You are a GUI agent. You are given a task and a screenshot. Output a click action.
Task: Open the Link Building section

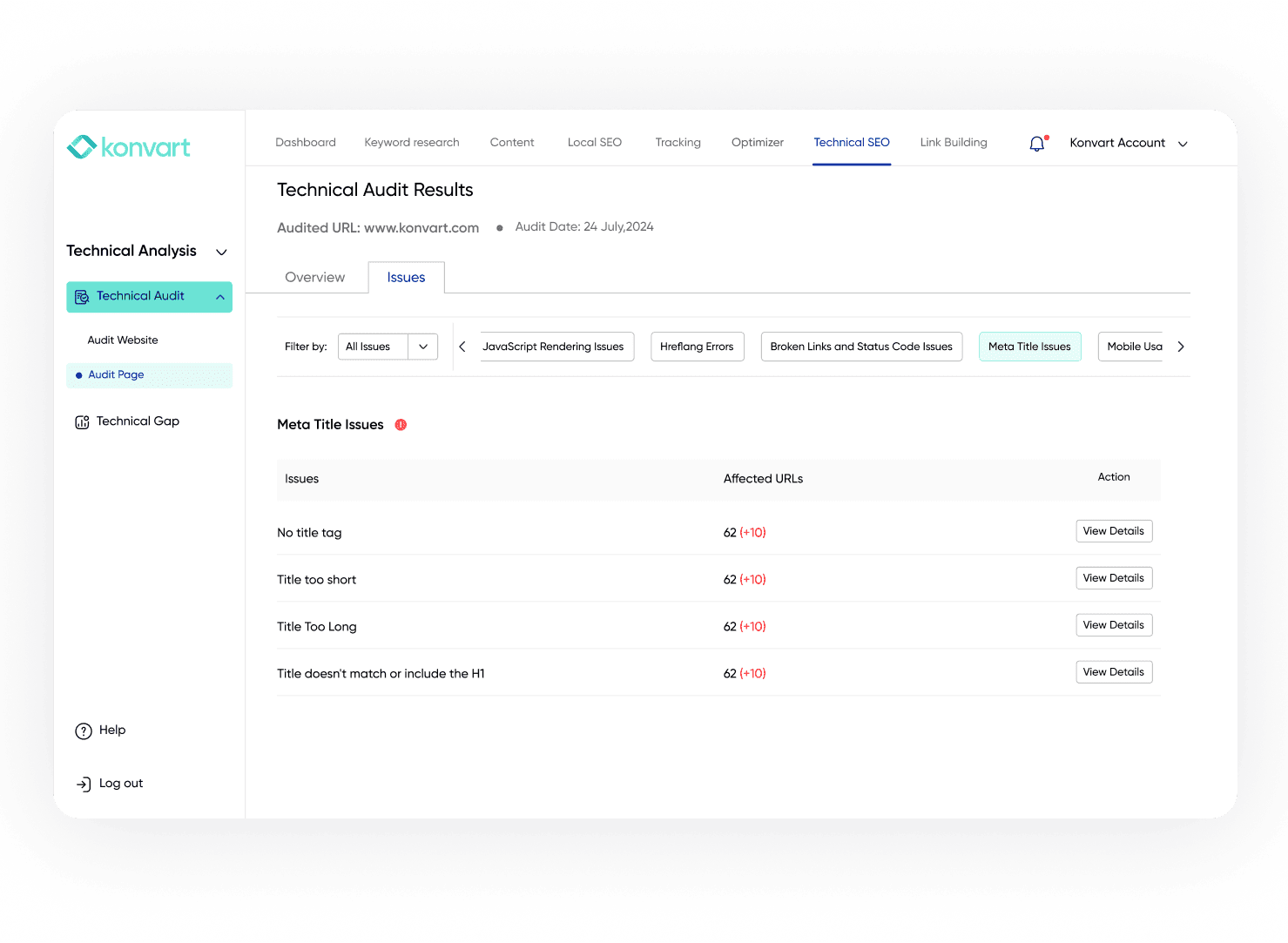pos(953,143)
